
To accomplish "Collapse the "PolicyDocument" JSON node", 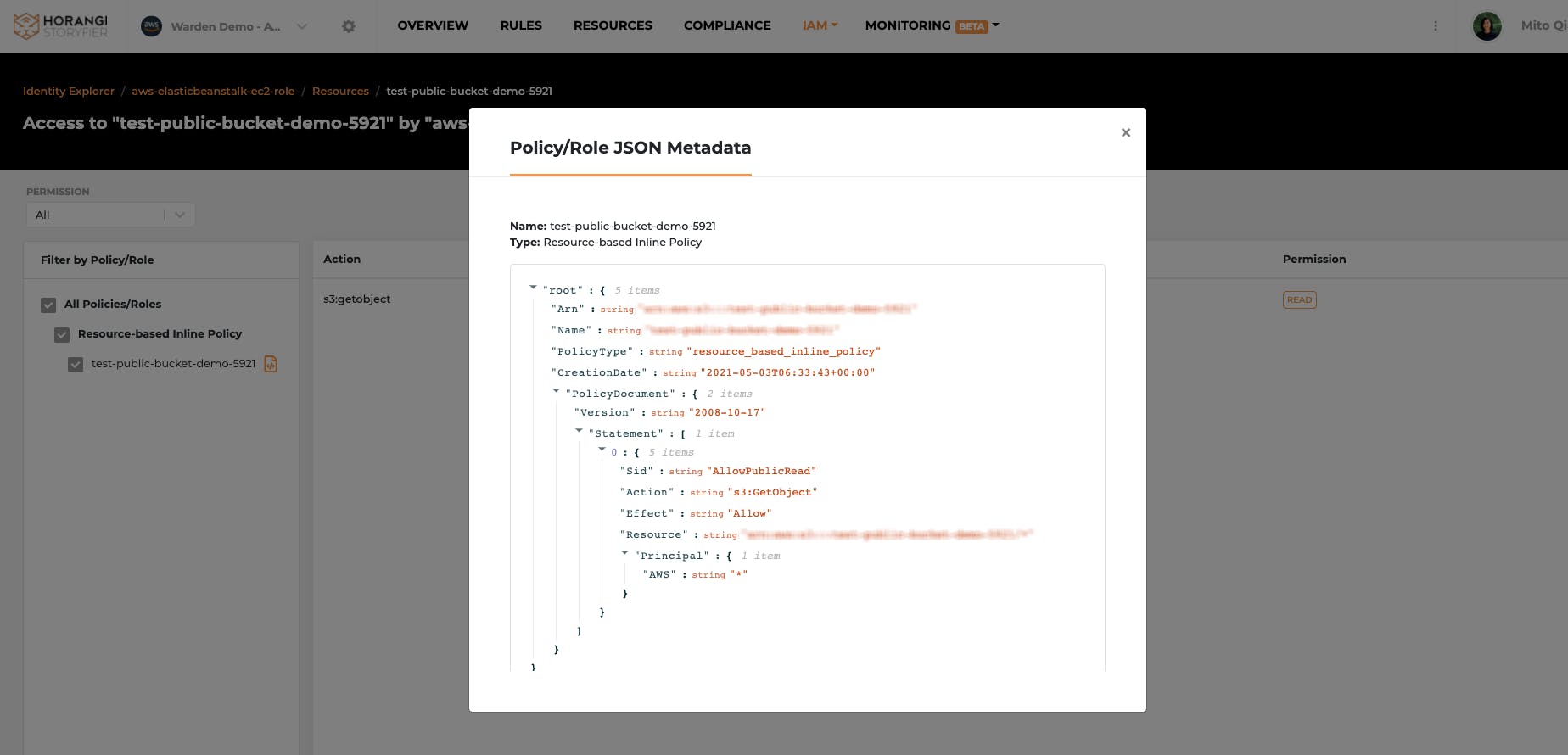I will point(556,391).
